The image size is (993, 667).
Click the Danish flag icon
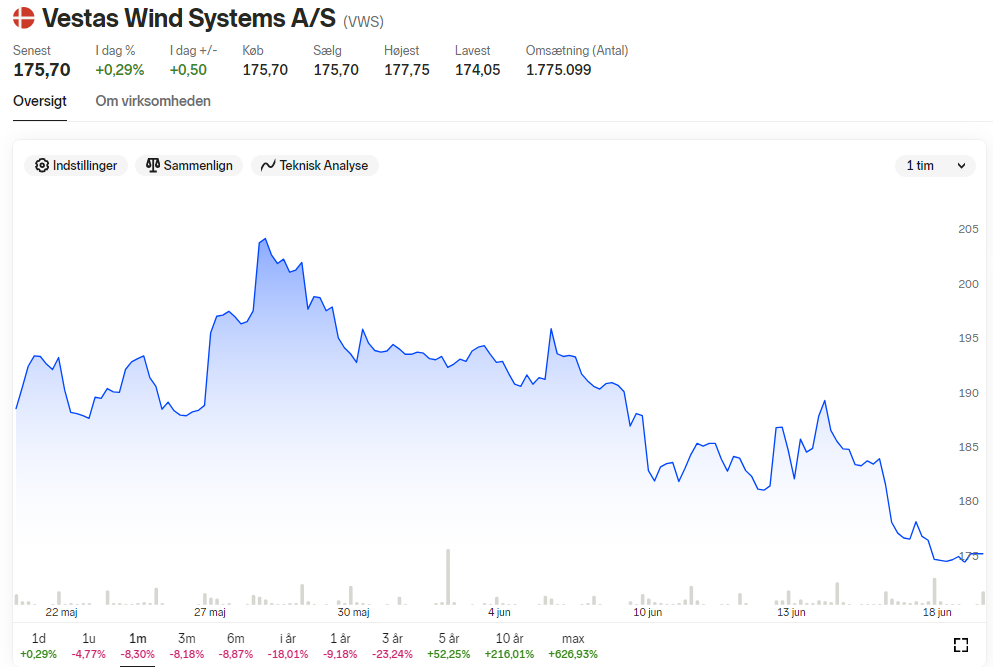pos(23,18)
